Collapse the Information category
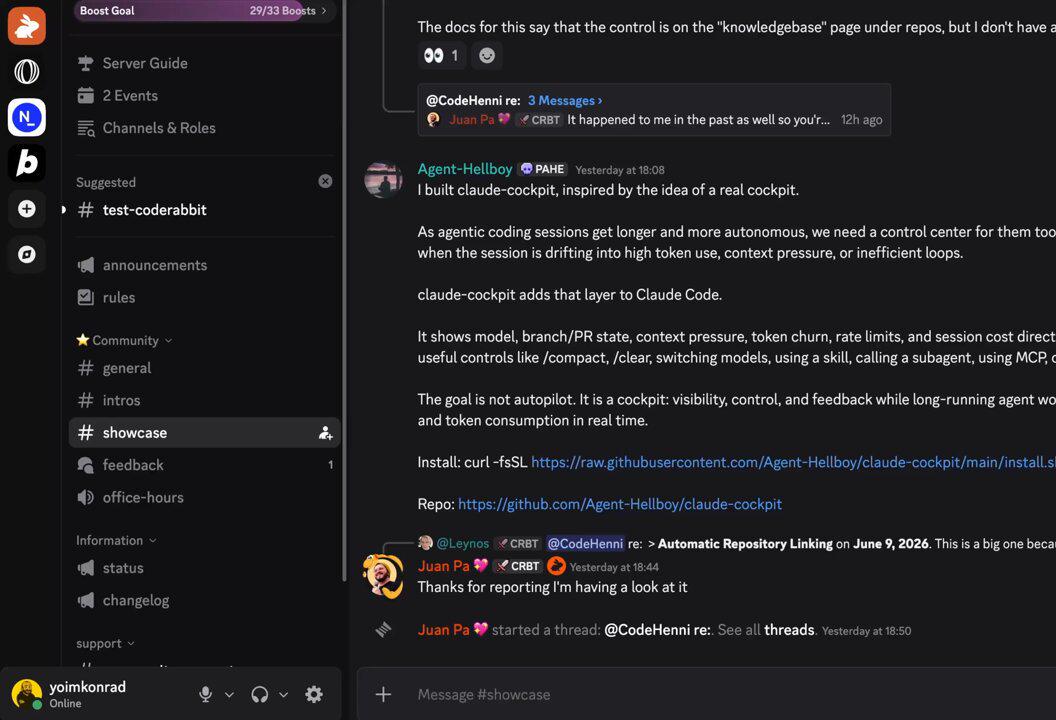 click(116, 540)
